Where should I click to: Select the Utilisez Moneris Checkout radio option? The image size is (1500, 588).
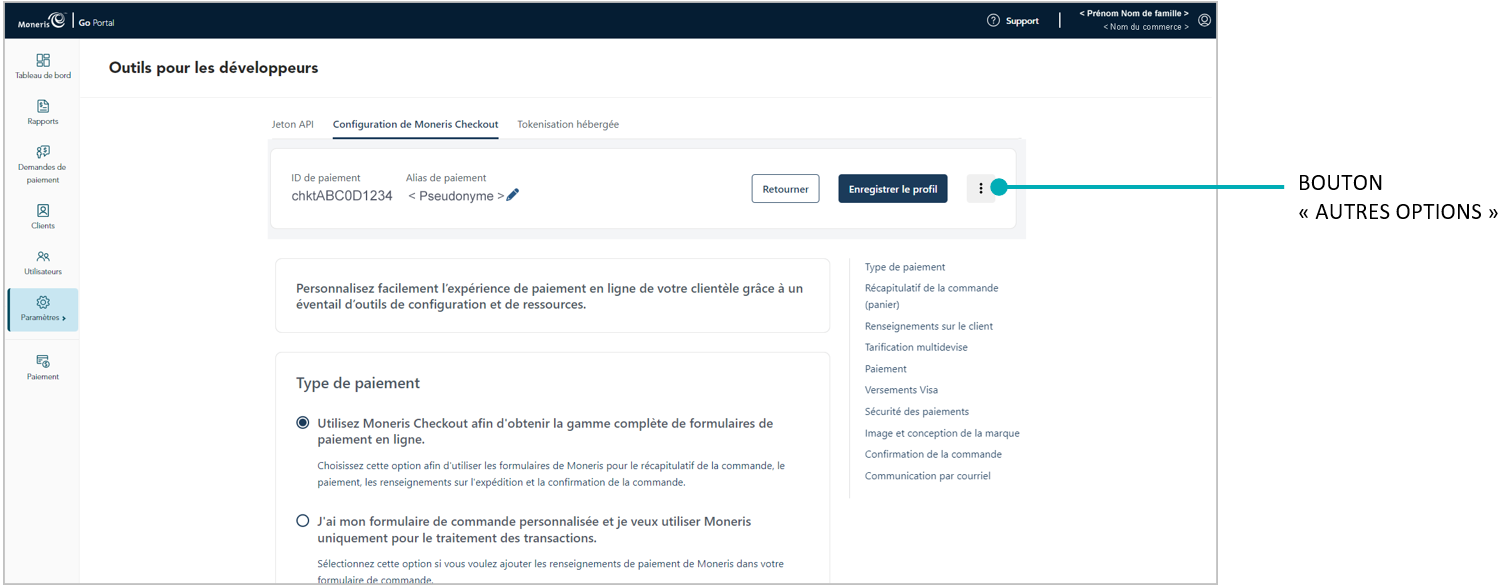pos(303,423)
